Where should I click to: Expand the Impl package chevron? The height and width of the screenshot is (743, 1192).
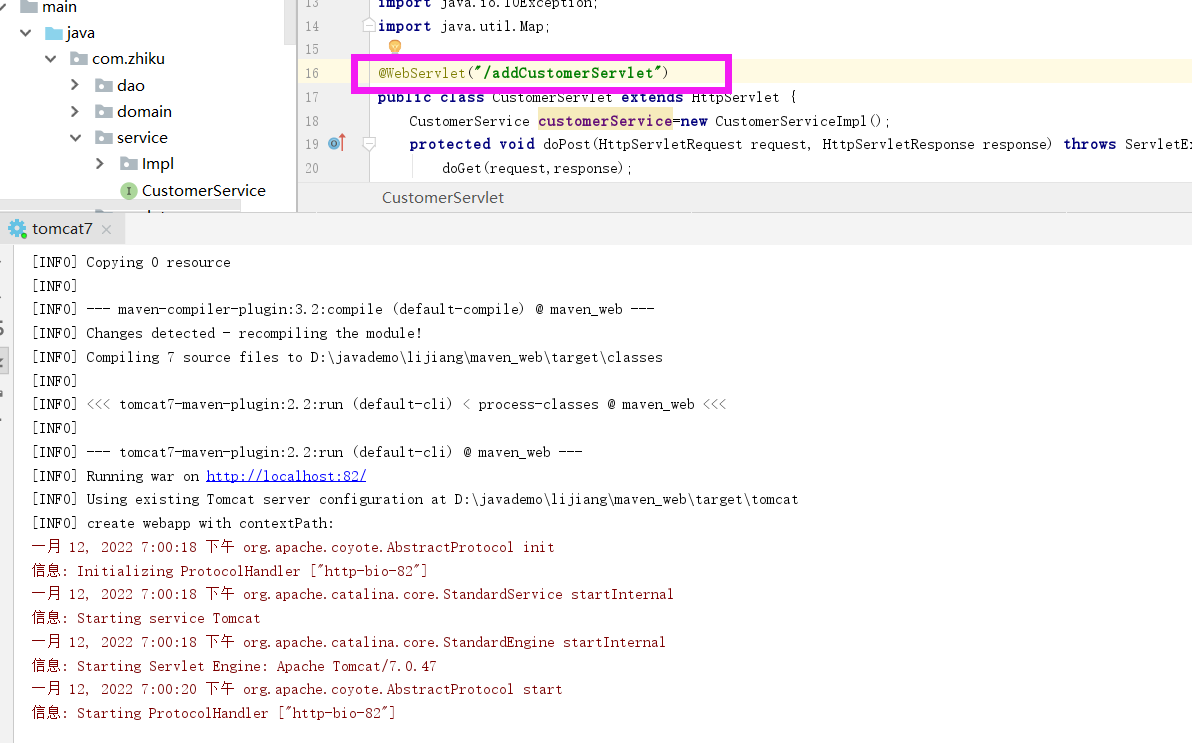pos(100,164)
